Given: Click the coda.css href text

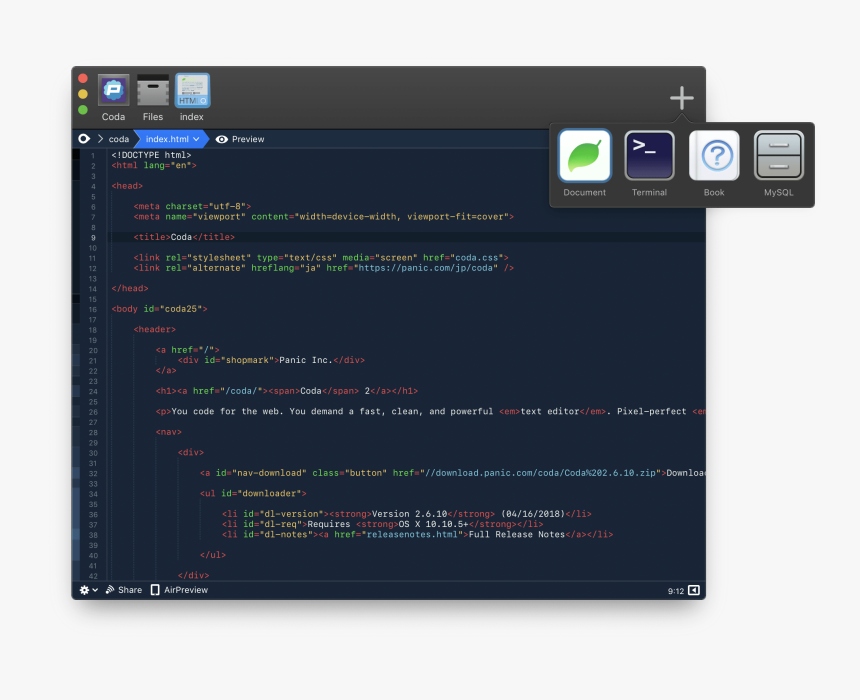Looking at the screenshot, I should click(x=477, y=257).
